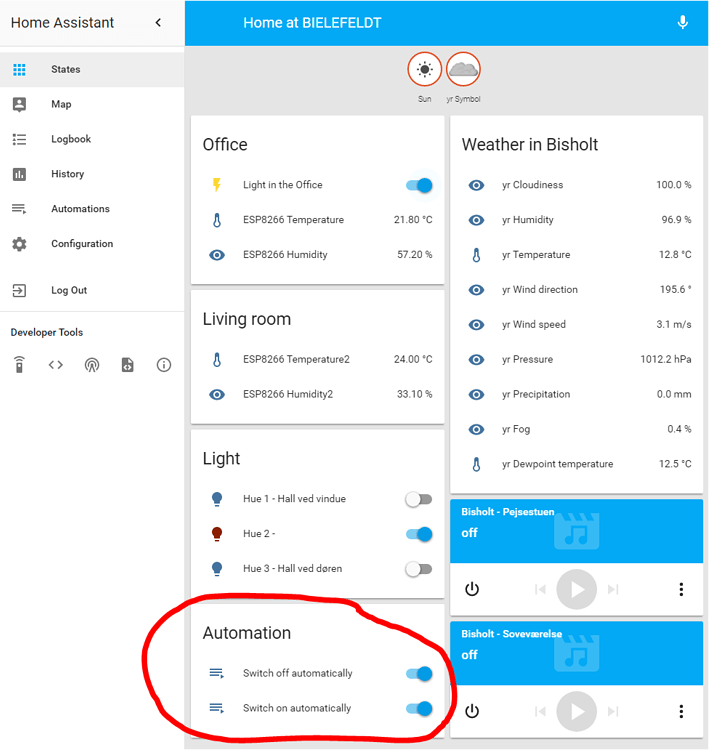Go to the Logbook page
Viewport: 709px width, 750px height.
pyautogui.click(x=92, y=139)
